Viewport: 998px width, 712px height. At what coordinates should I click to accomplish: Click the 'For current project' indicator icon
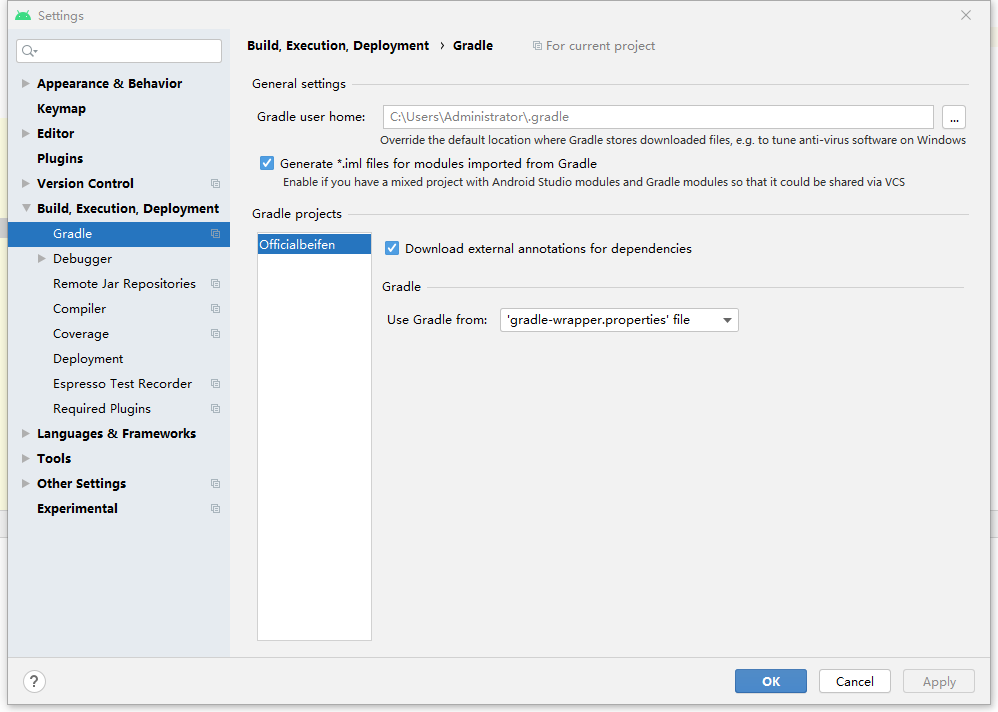538,45
